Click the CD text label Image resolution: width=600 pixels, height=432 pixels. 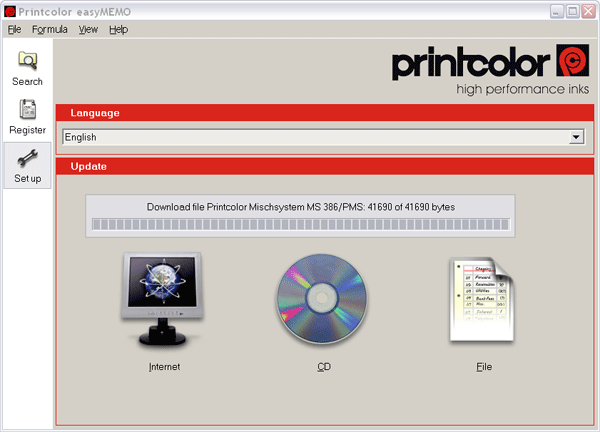[324, 367]
